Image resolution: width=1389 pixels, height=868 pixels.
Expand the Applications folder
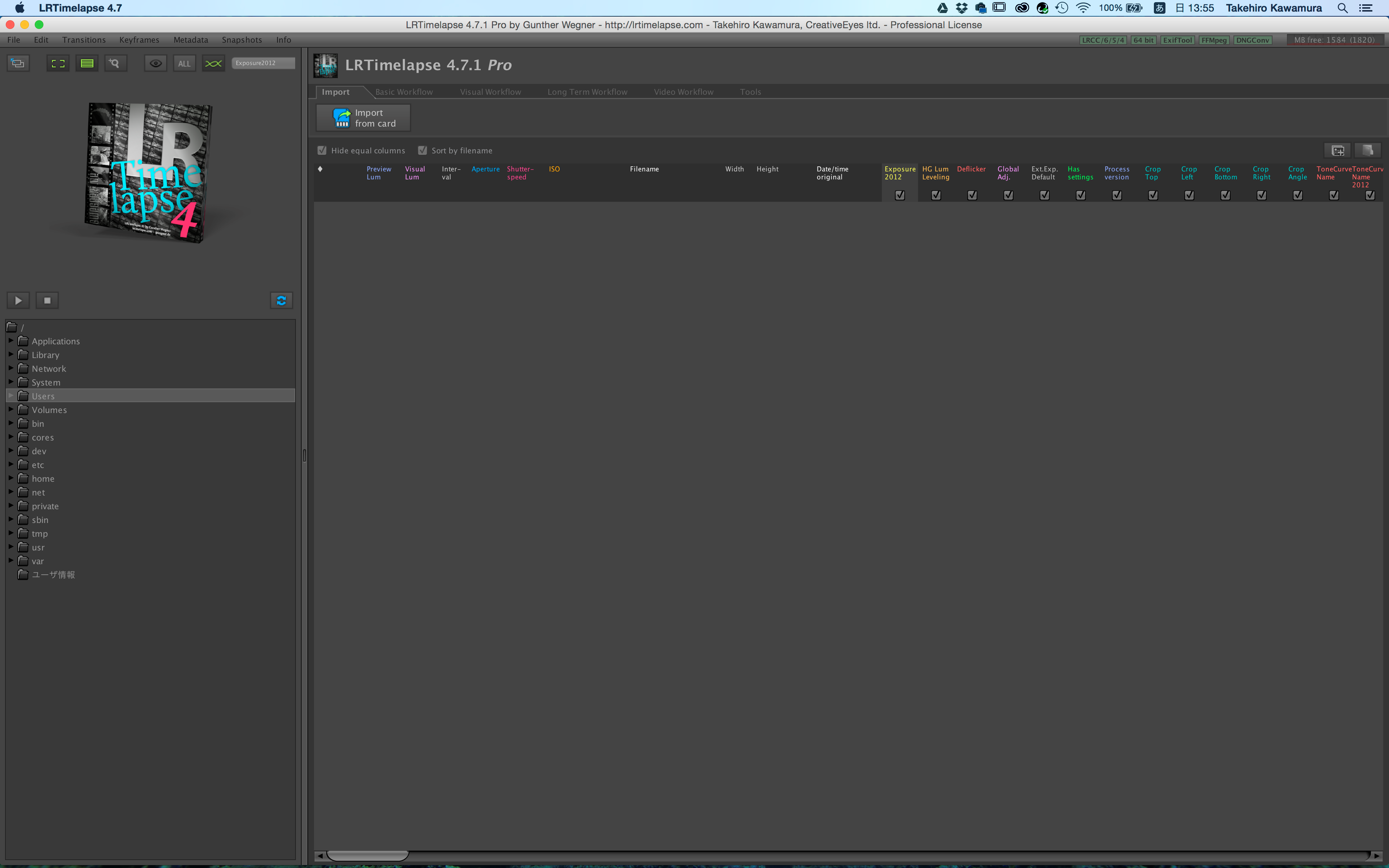point(10,340)
